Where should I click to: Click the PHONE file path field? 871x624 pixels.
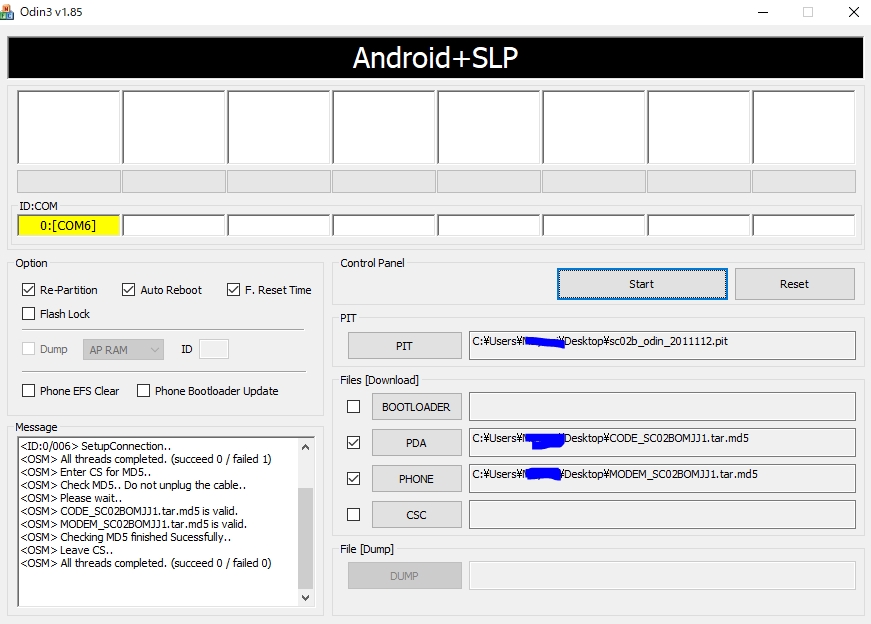662,478
